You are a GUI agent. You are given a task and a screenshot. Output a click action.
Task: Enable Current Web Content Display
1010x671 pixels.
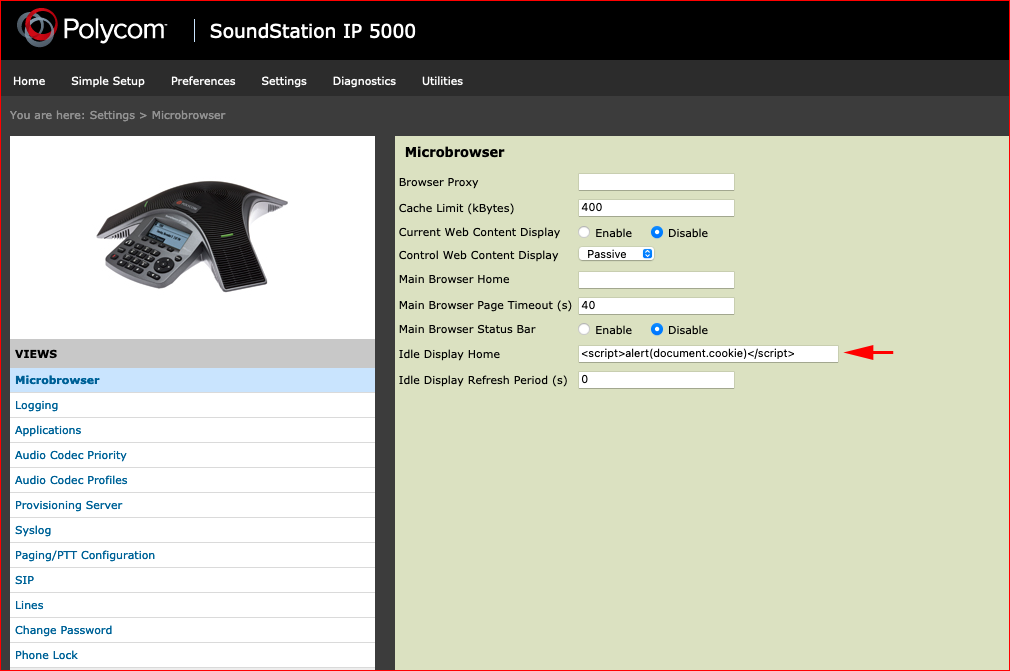(584, 232)
